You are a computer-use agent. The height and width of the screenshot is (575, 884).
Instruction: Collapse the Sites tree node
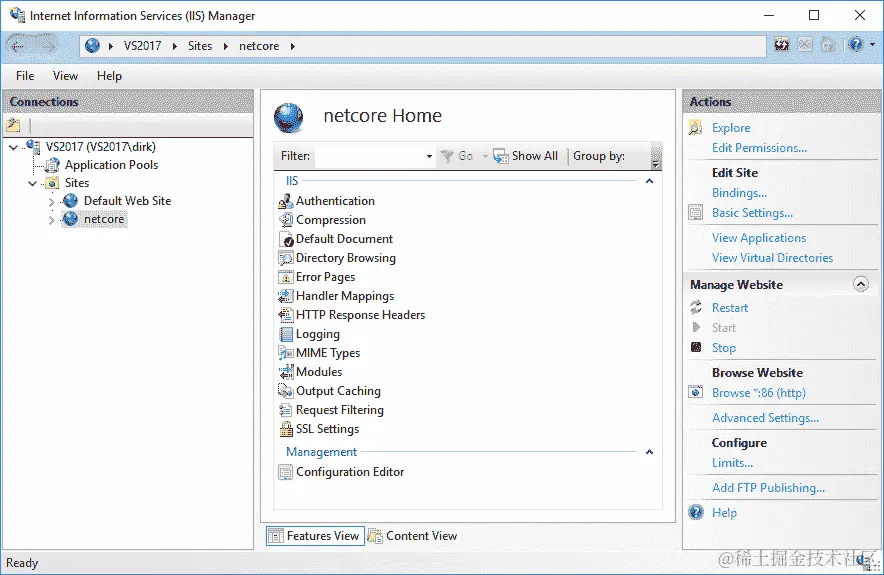(33, 184)
